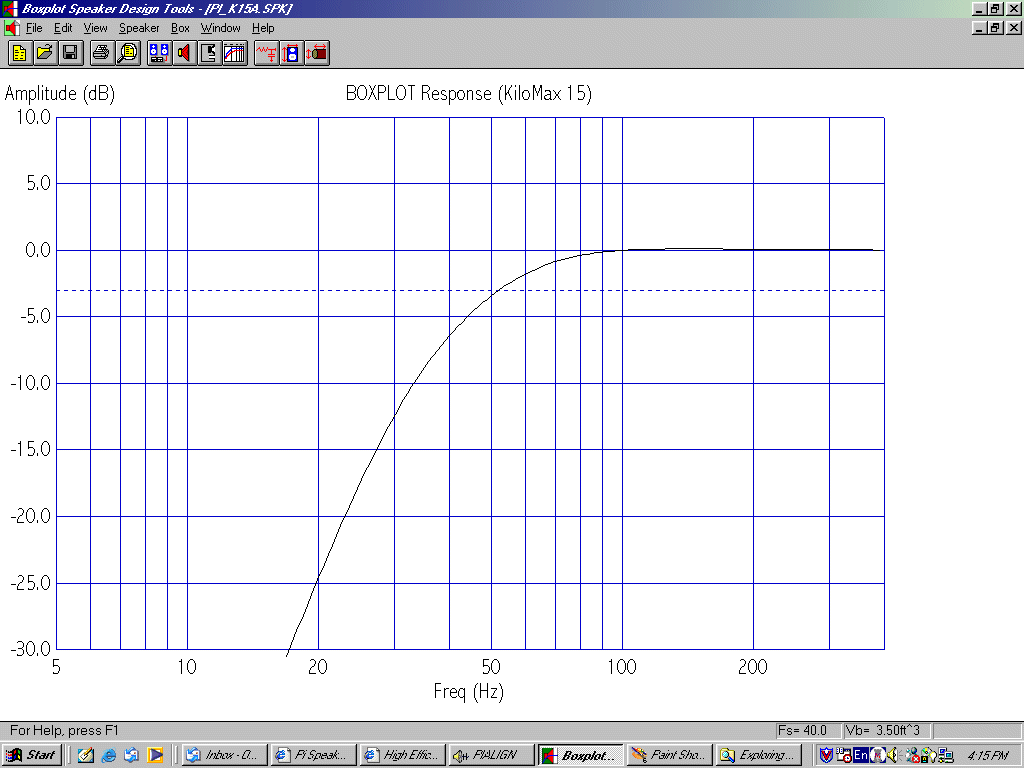
Task: Click the desktop pencil icon in quick launch
Action: tap(86, 755)
